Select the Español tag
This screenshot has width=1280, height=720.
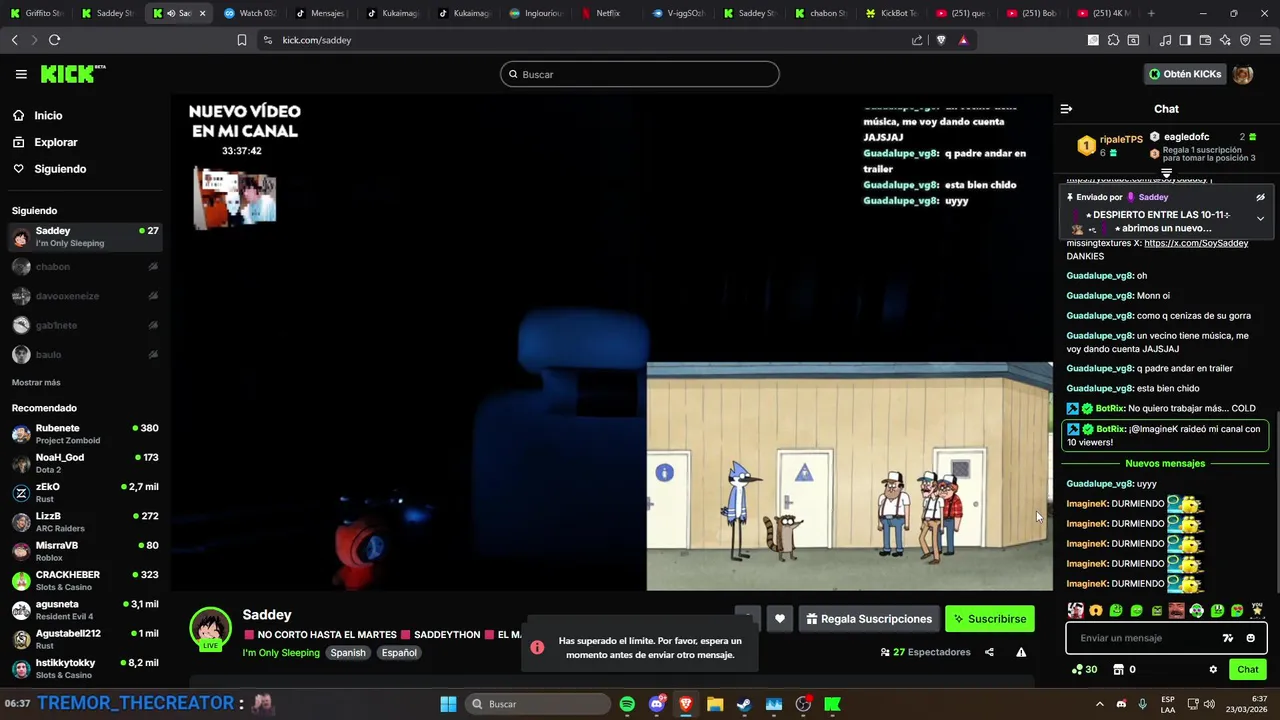(399, 653)
